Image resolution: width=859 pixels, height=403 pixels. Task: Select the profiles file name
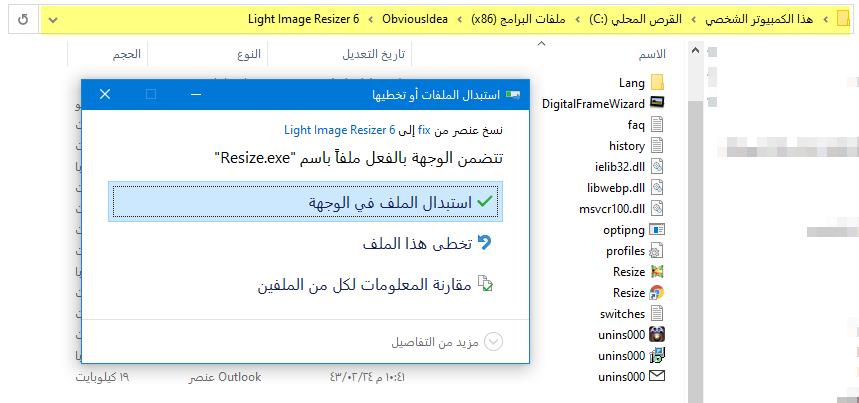[625, 251]
